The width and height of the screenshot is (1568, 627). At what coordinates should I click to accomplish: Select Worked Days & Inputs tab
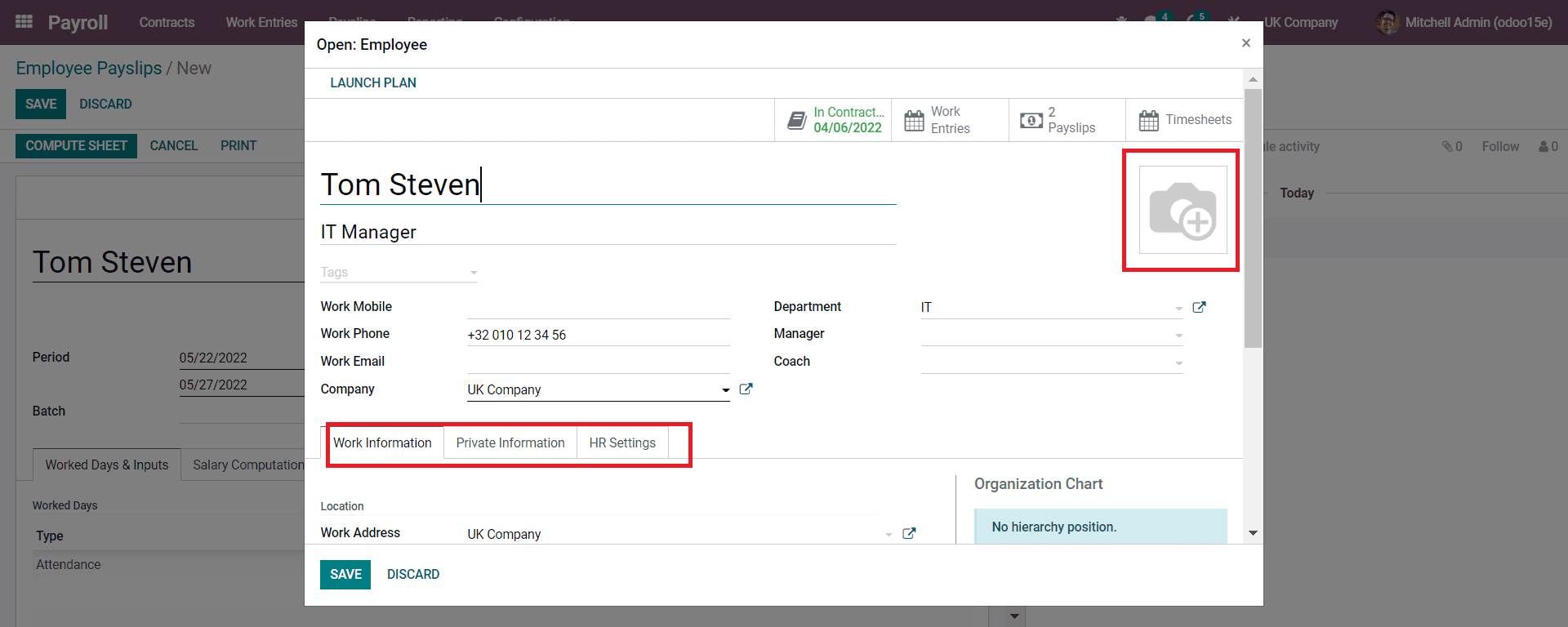[107, 465]
